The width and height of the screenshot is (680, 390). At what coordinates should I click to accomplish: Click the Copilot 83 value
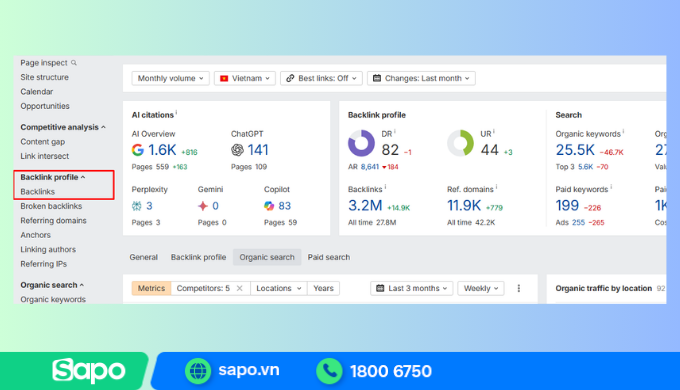pyautogui.click(x=284, y=206)
